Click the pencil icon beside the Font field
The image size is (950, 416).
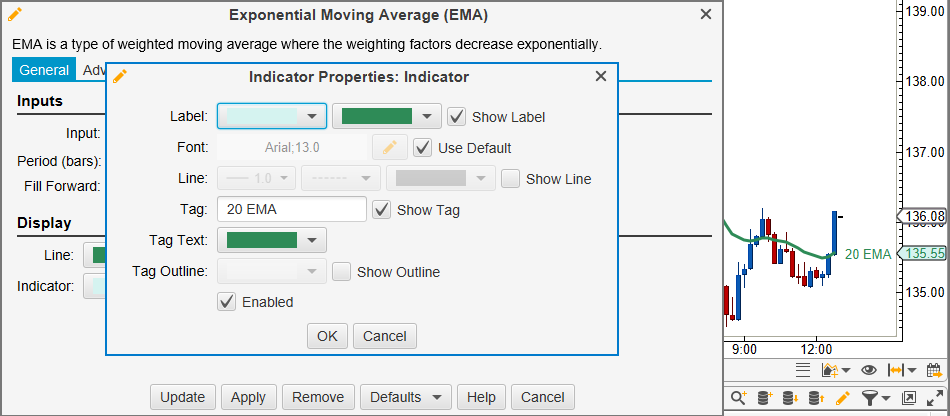pos(390,148)
